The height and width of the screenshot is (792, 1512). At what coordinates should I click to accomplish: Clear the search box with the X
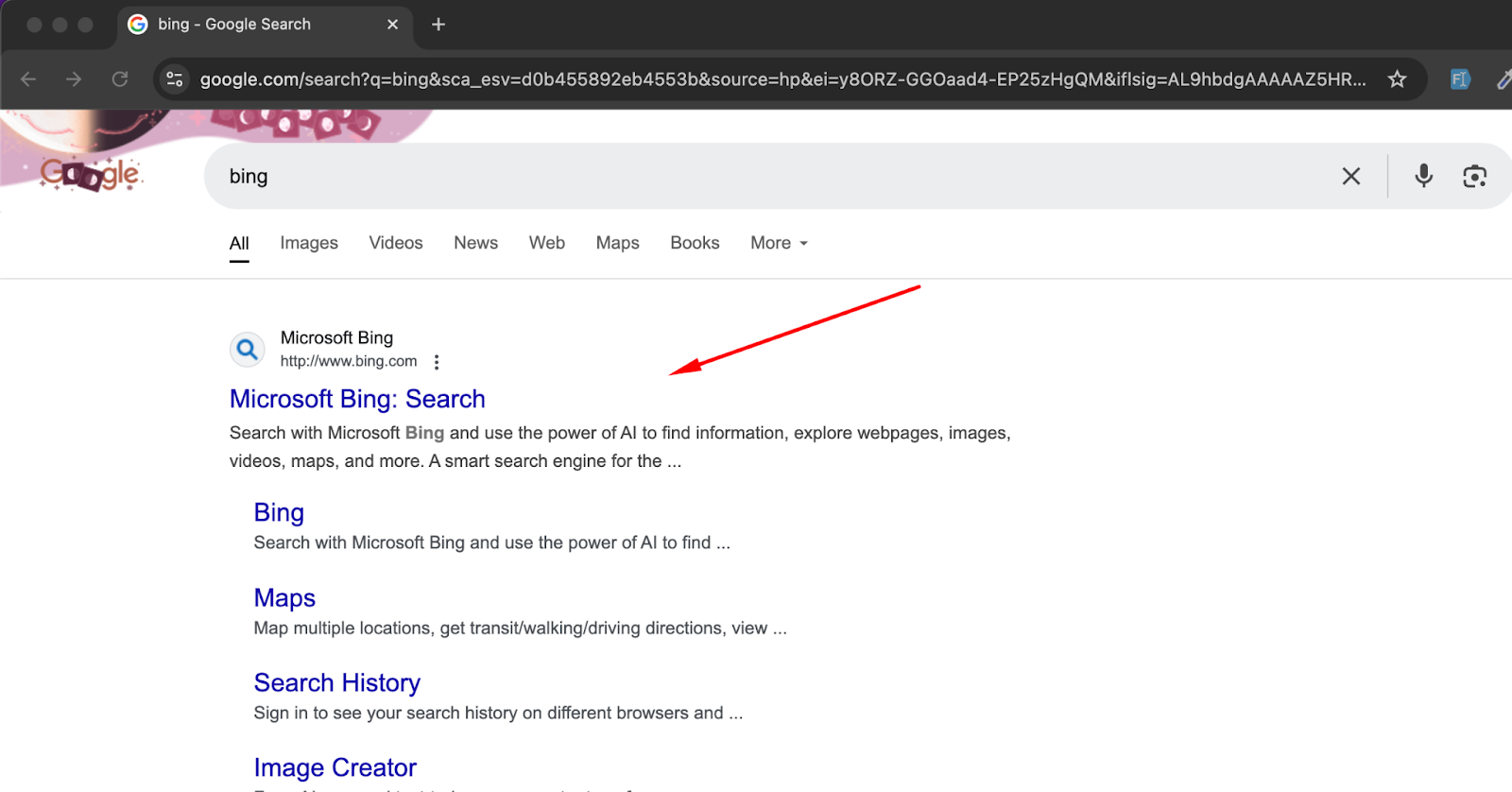pyautogui.click(x=1351, y=176)
